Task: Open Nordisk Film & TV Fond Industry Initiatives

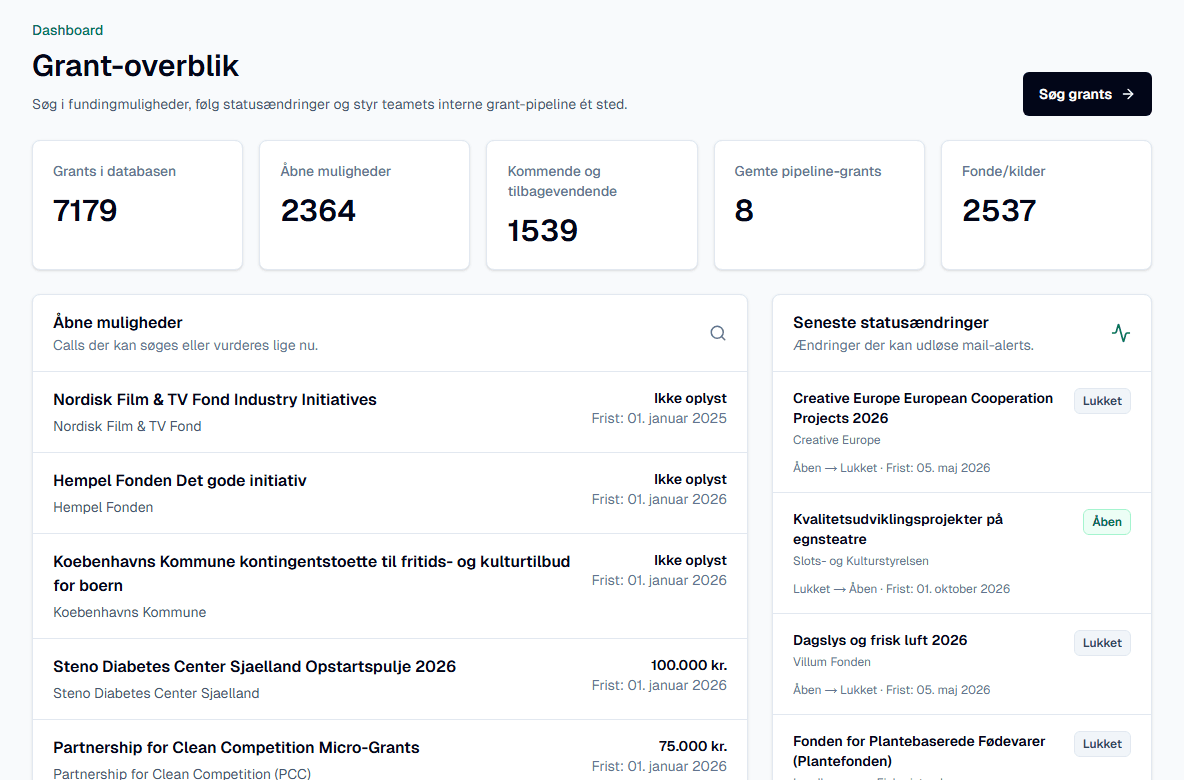Action: [x=390, y=412]
